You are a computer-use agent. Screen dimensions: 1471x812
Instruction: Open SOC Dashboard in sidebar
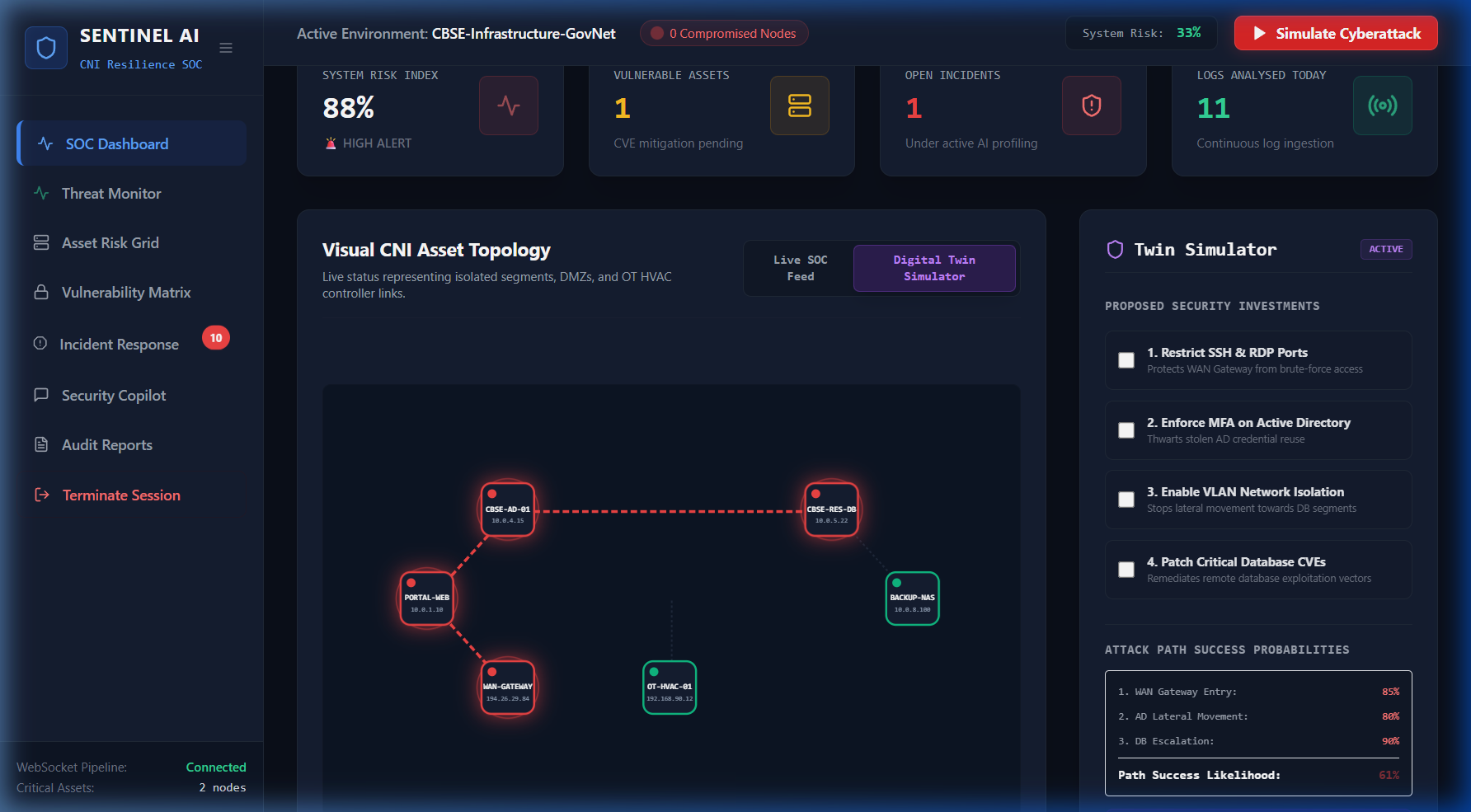pos(132,143)
